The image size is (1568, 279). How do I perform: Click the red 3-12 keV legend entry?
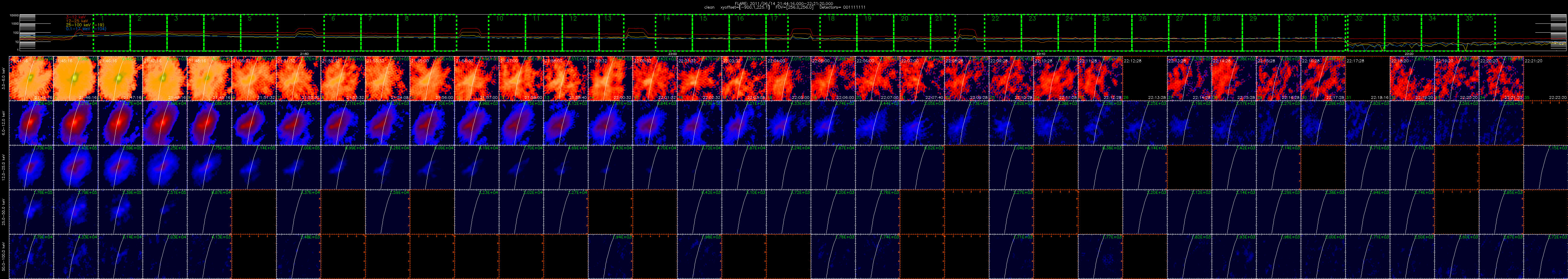(x=77, y=17)
